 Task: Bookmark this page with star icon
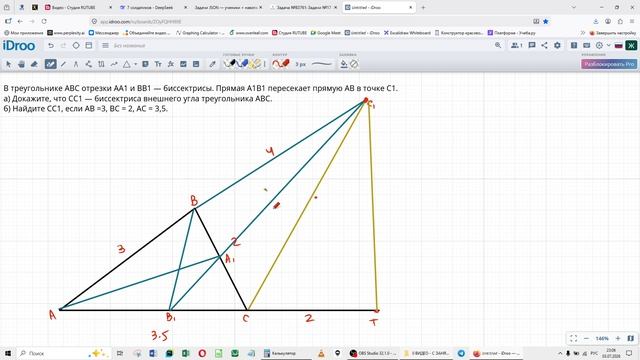click(x=546, y=21)
